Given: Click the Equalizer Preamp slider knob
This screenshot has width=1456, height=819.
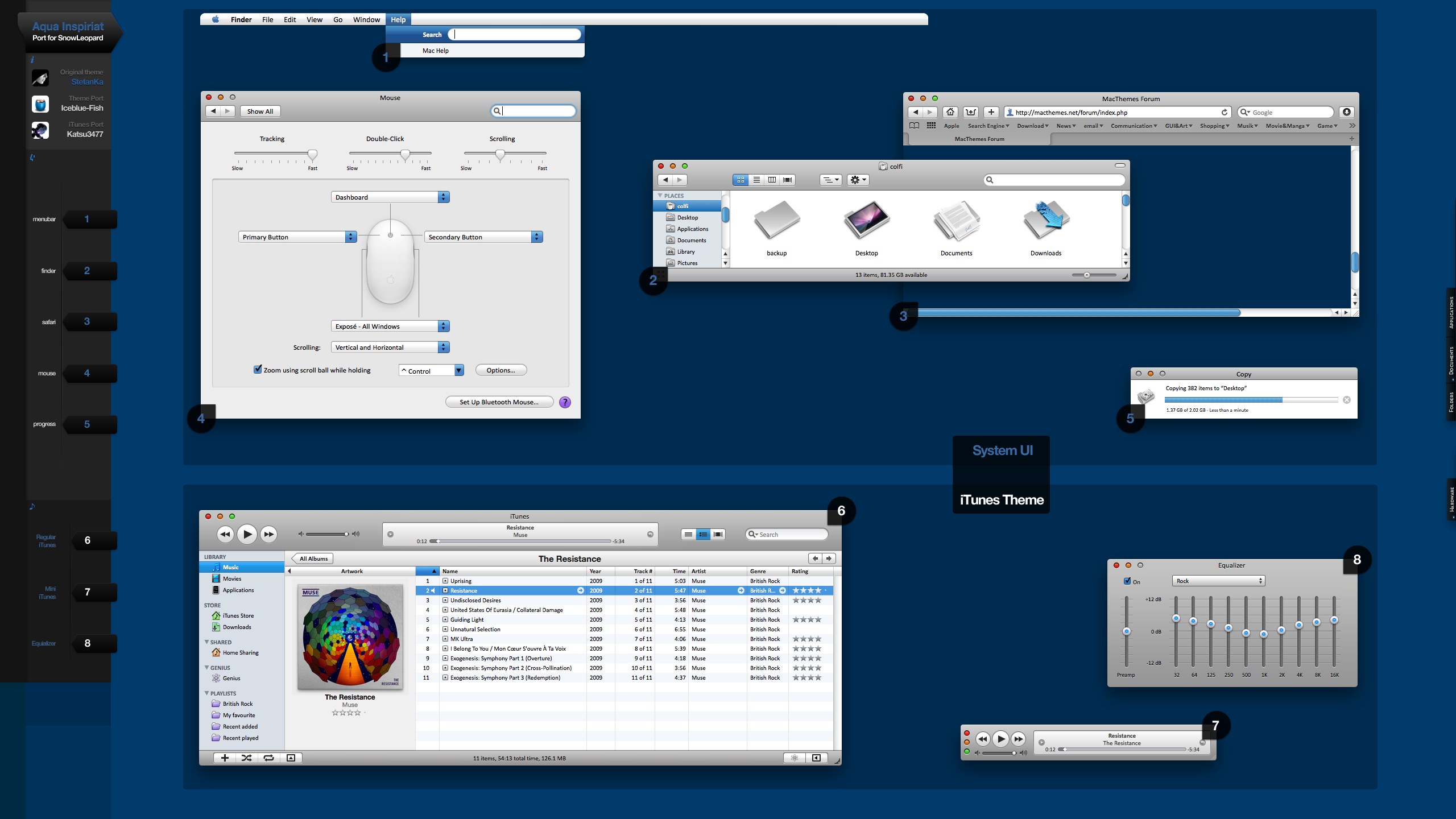Looking at the screenshot, I should 1126,631.
